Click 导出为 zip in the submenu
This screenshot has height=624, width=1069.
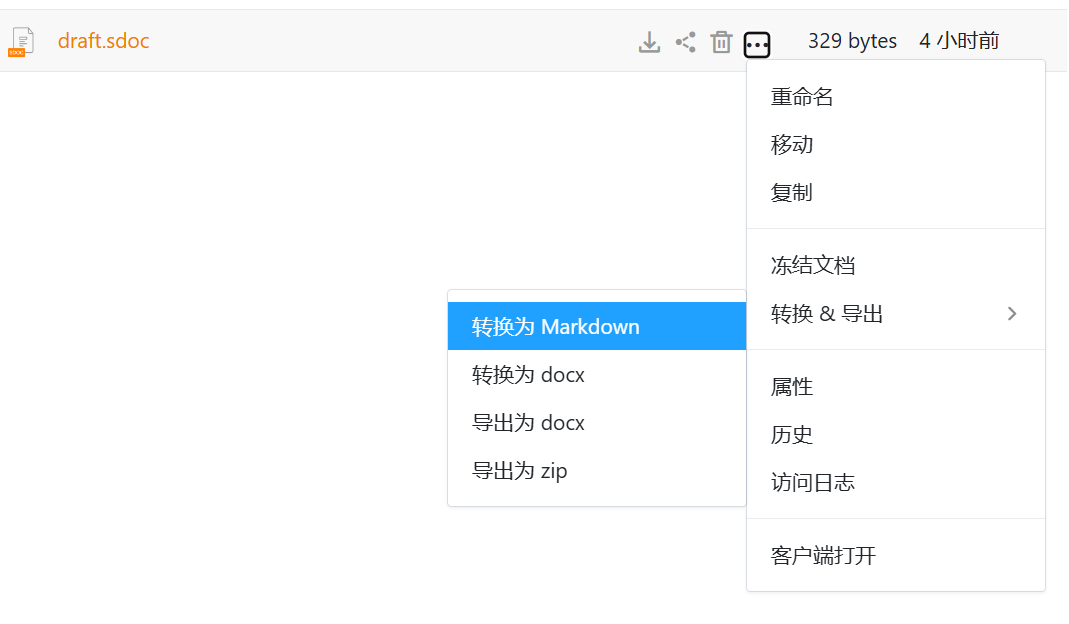(518, 470)
